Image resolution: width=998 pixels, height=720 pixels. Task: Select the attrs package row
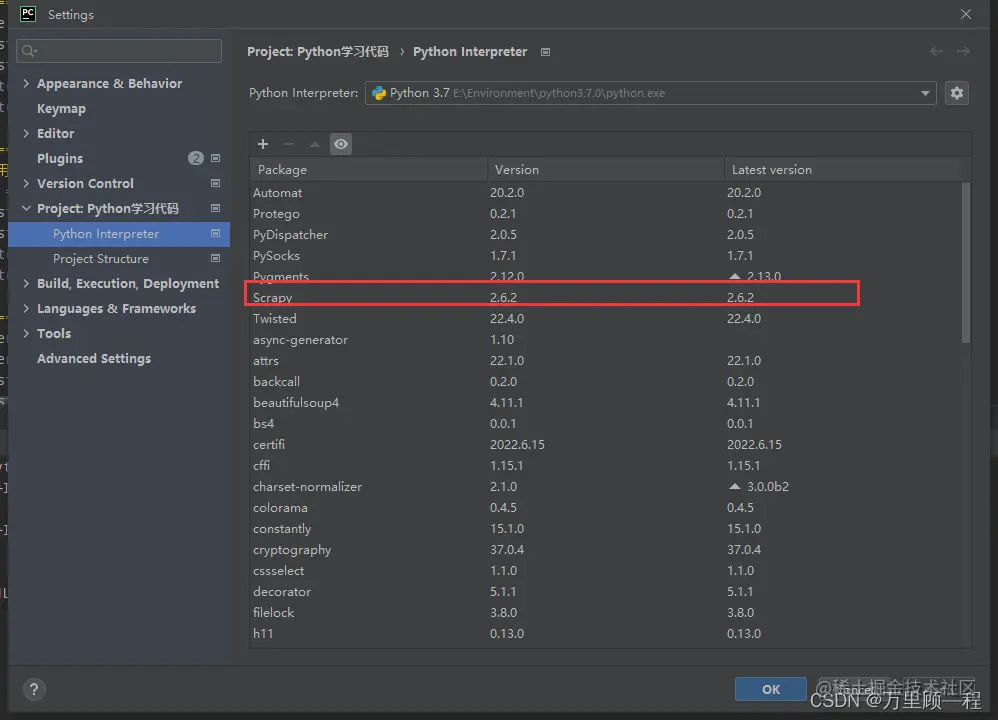605,360
